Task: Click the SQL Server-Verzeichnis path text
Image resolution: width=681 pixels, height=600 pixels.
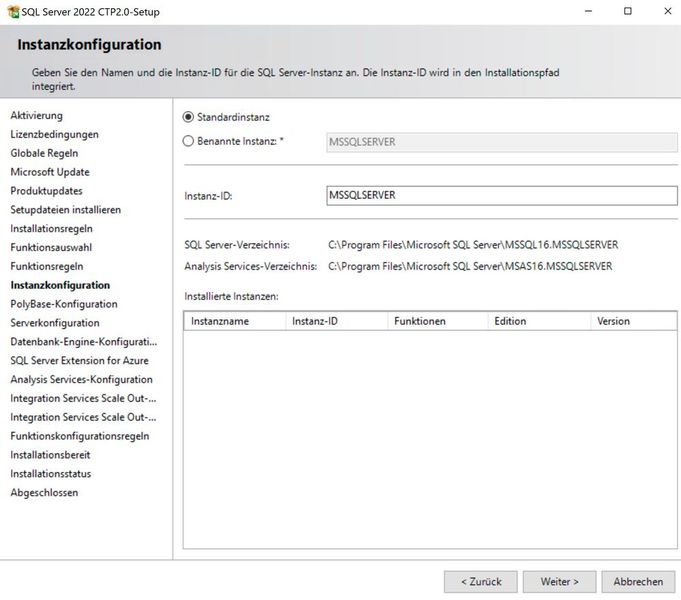Action: (x=473, y=245)
